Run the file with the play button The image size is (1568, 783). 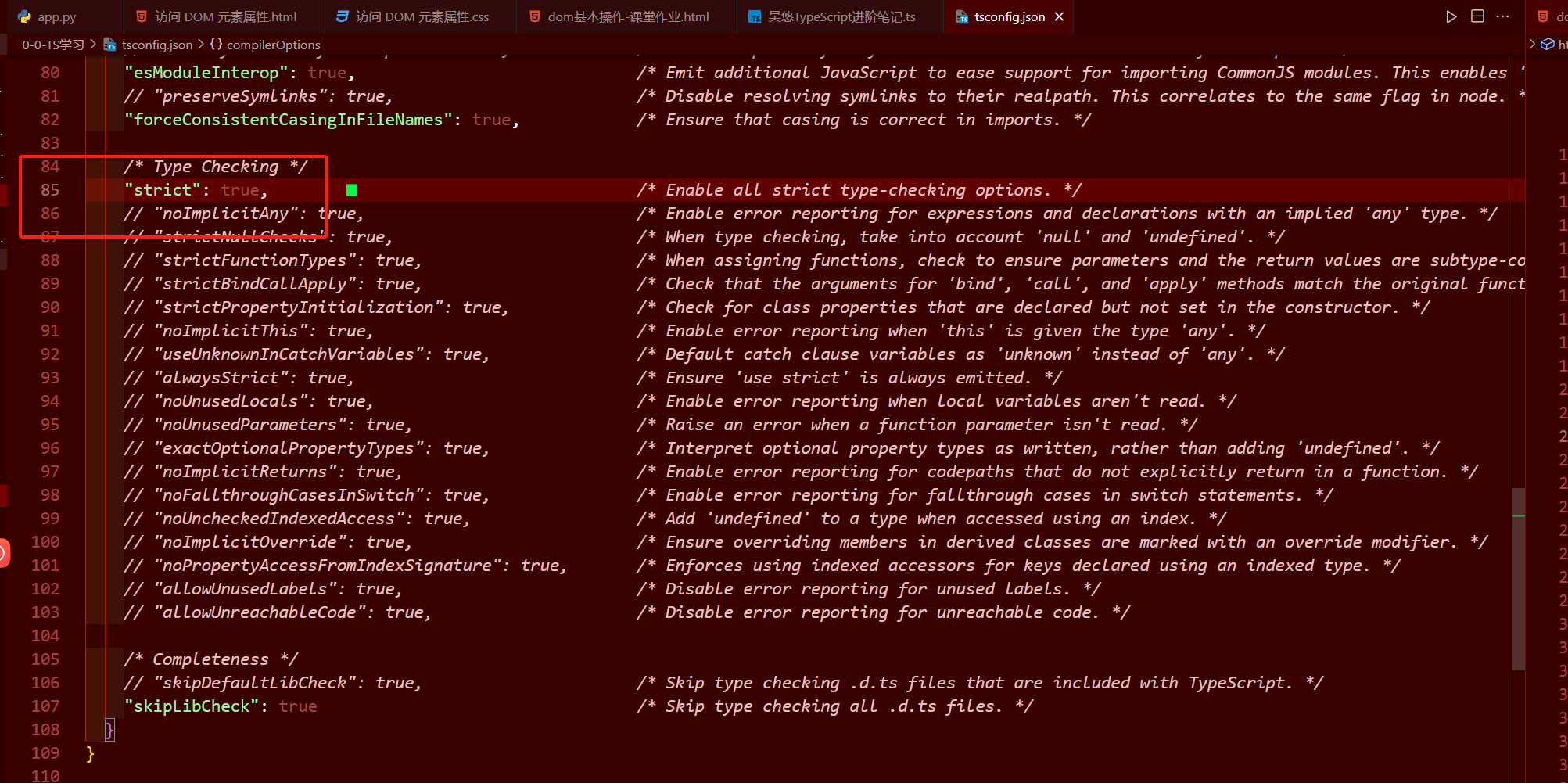(1451, 16)
